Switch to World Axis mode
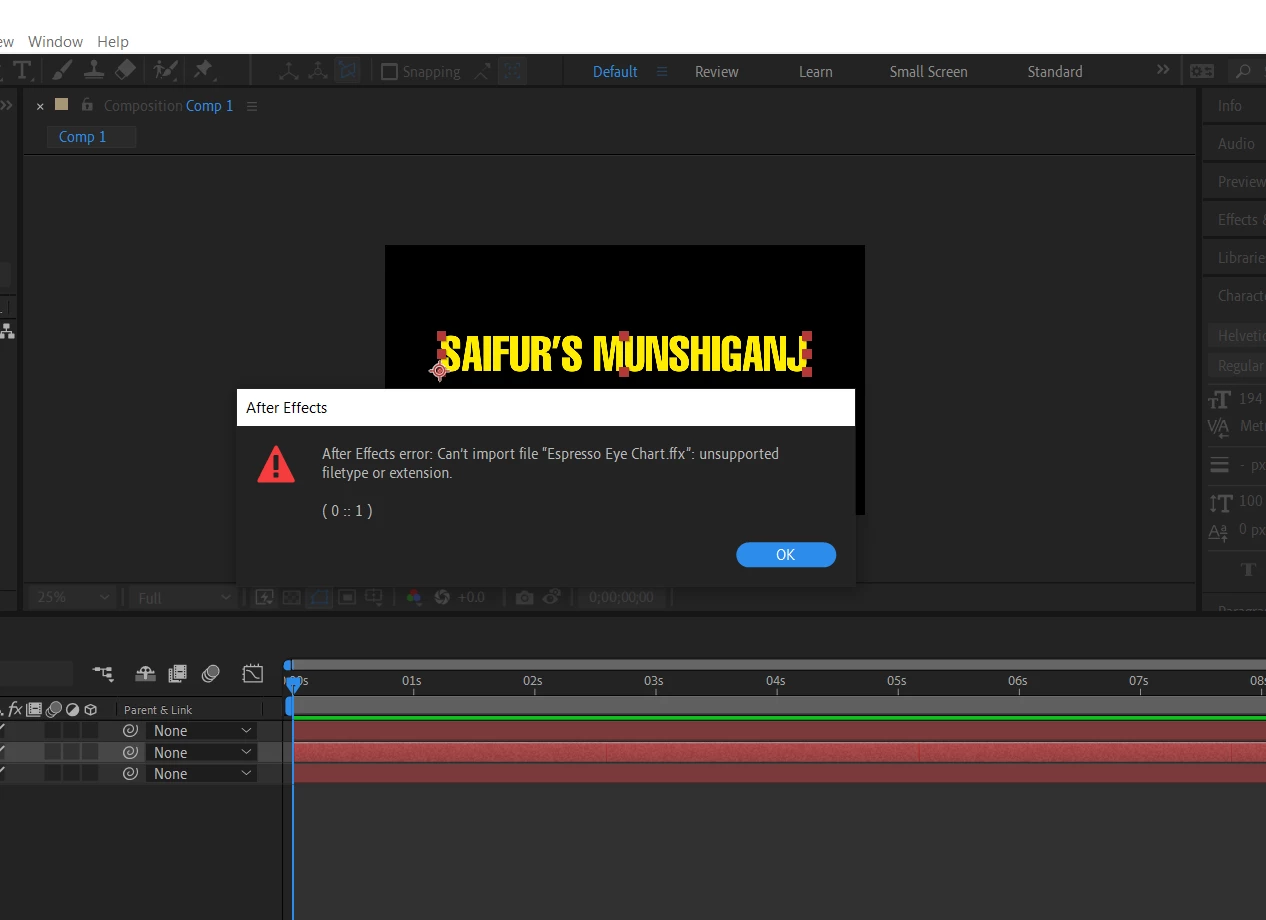The width and height of the screenshot is (1266, 920). [318, 71]
